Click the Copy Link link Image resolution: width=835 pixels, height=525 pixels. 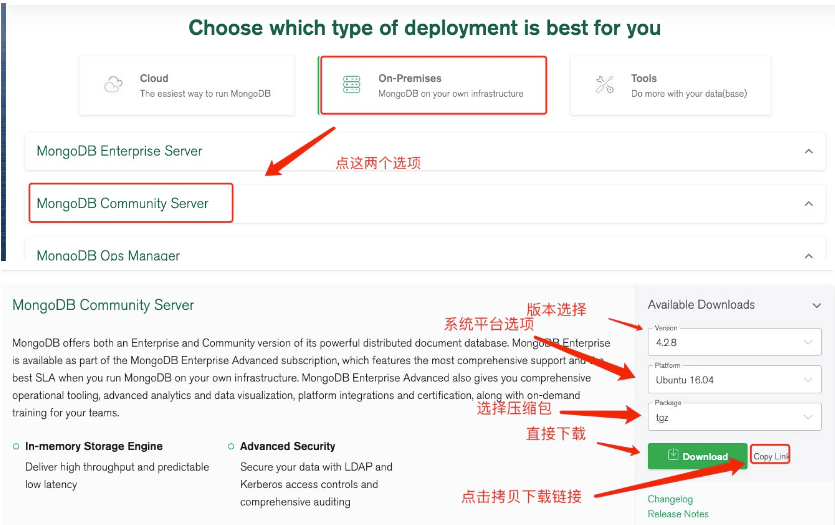pyautogui.click(x=770, y=456)
